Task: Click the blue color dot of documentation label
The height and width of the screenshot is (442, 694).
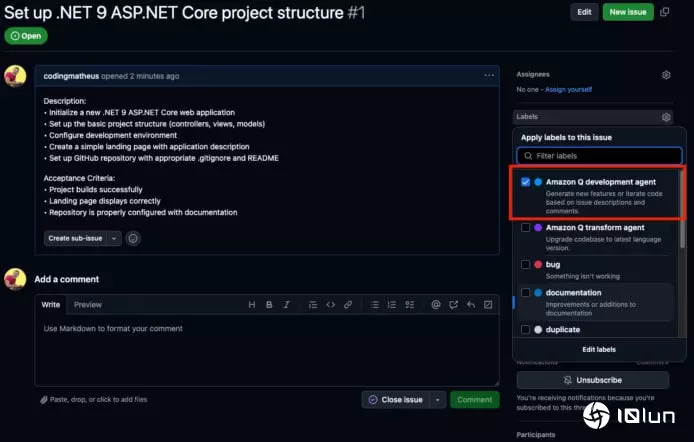Action: 538,292
